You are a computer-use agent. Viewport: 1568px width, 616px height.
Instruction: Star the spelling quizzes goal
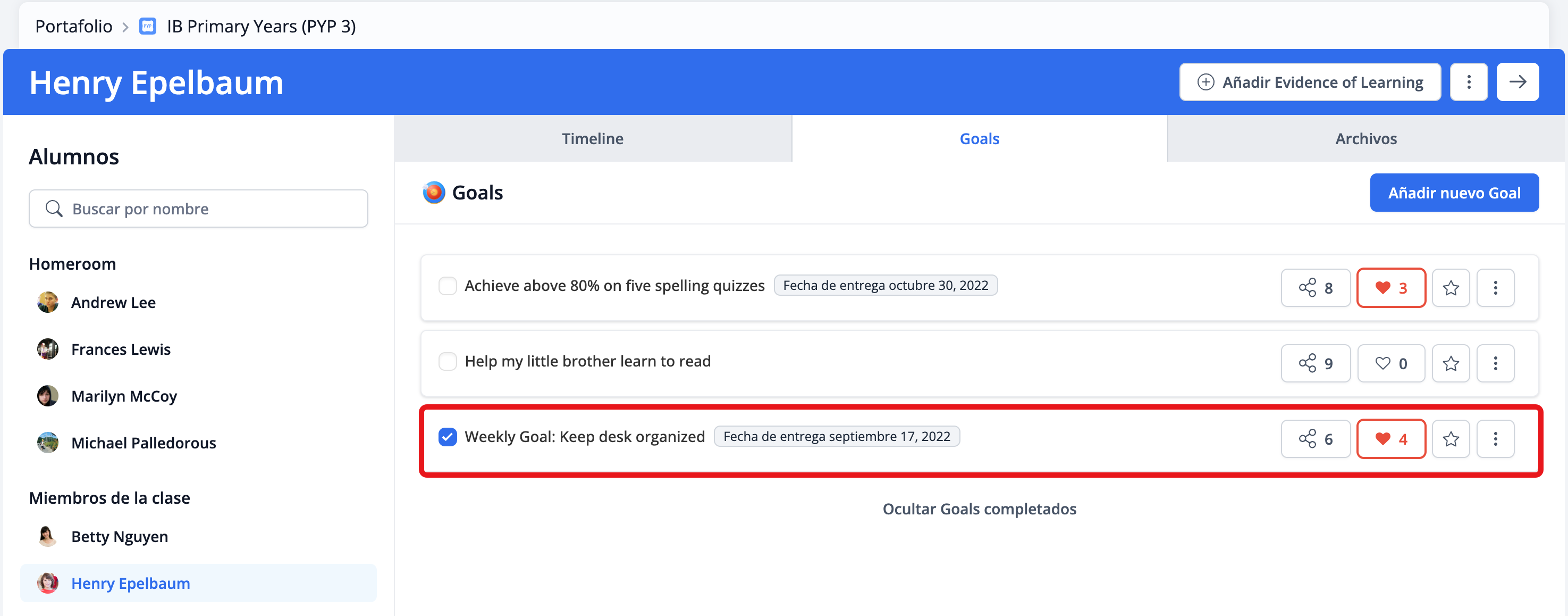pos(1450,288)
